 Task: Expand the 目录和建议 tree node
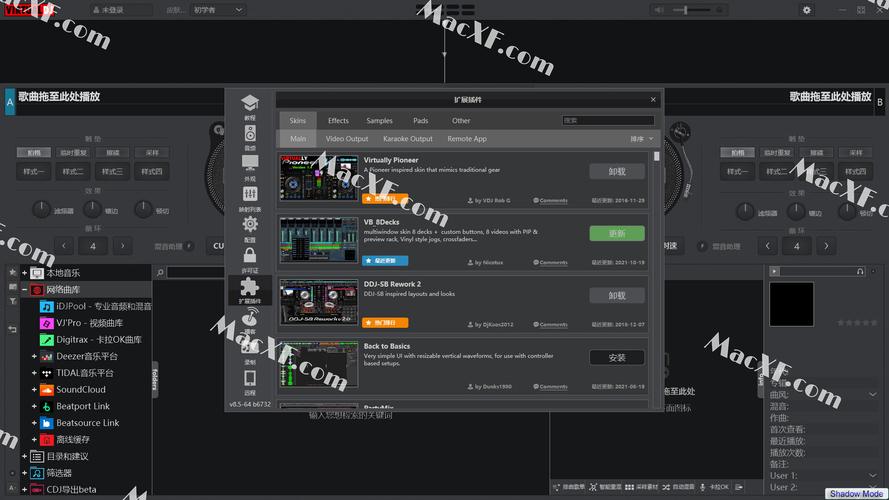pos(24,456)
